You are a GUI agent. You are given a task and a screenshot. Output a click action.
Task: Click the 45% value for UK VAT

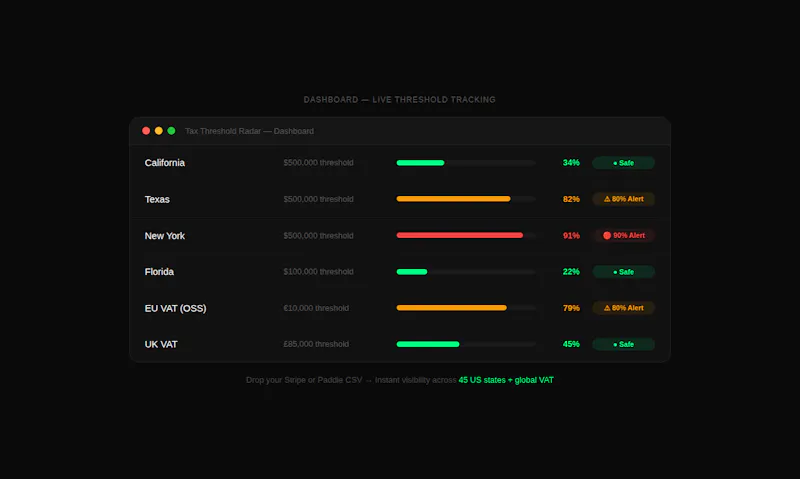click(571, 344)
